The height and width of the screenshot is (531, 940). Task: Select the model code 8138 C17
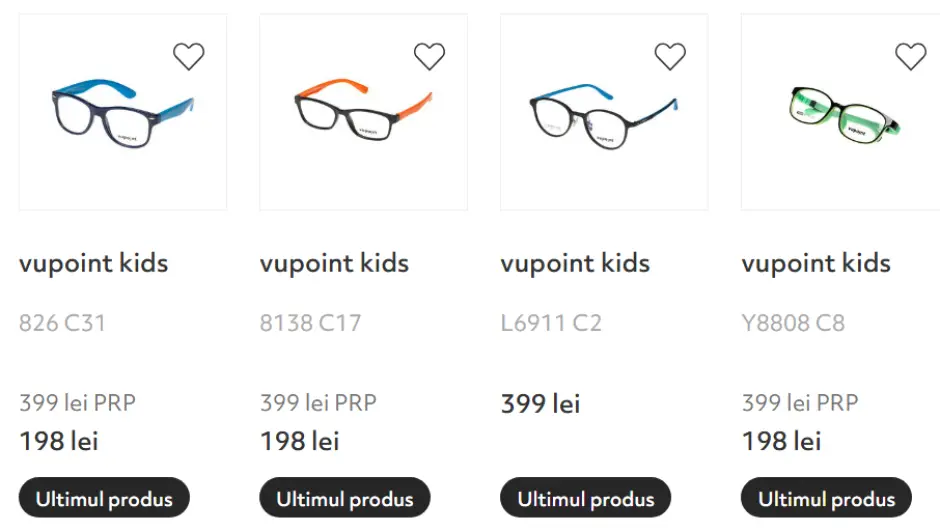pos(310,323)
